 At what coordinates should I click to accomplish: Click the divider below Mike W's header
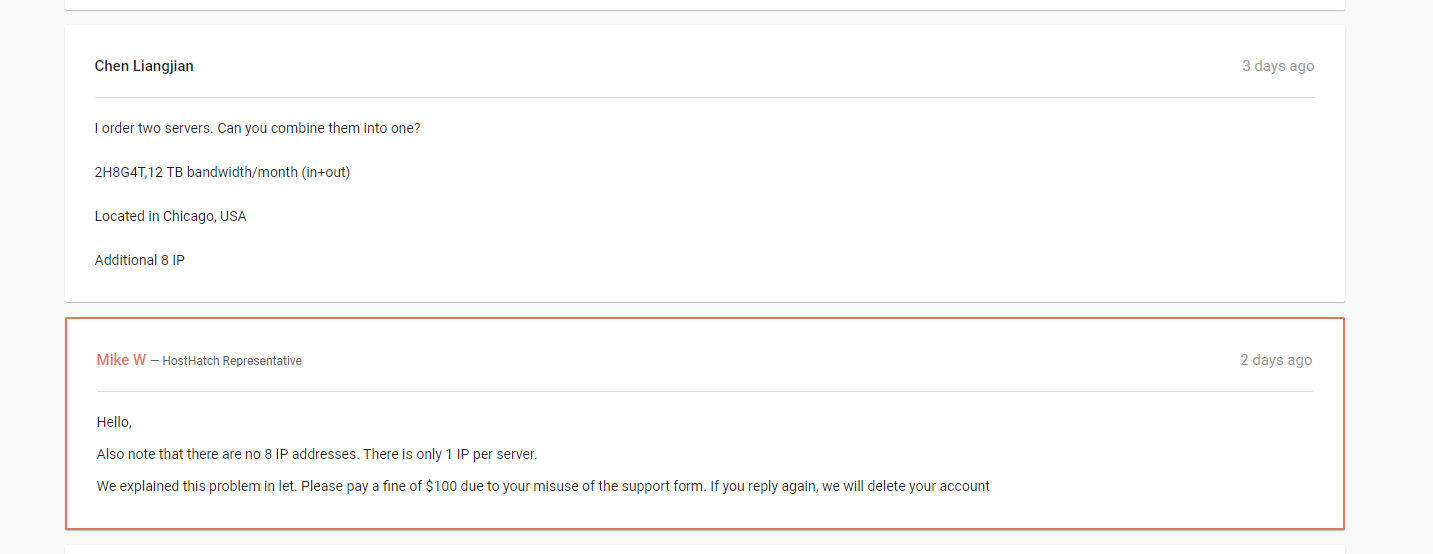[x=704, y=391]
